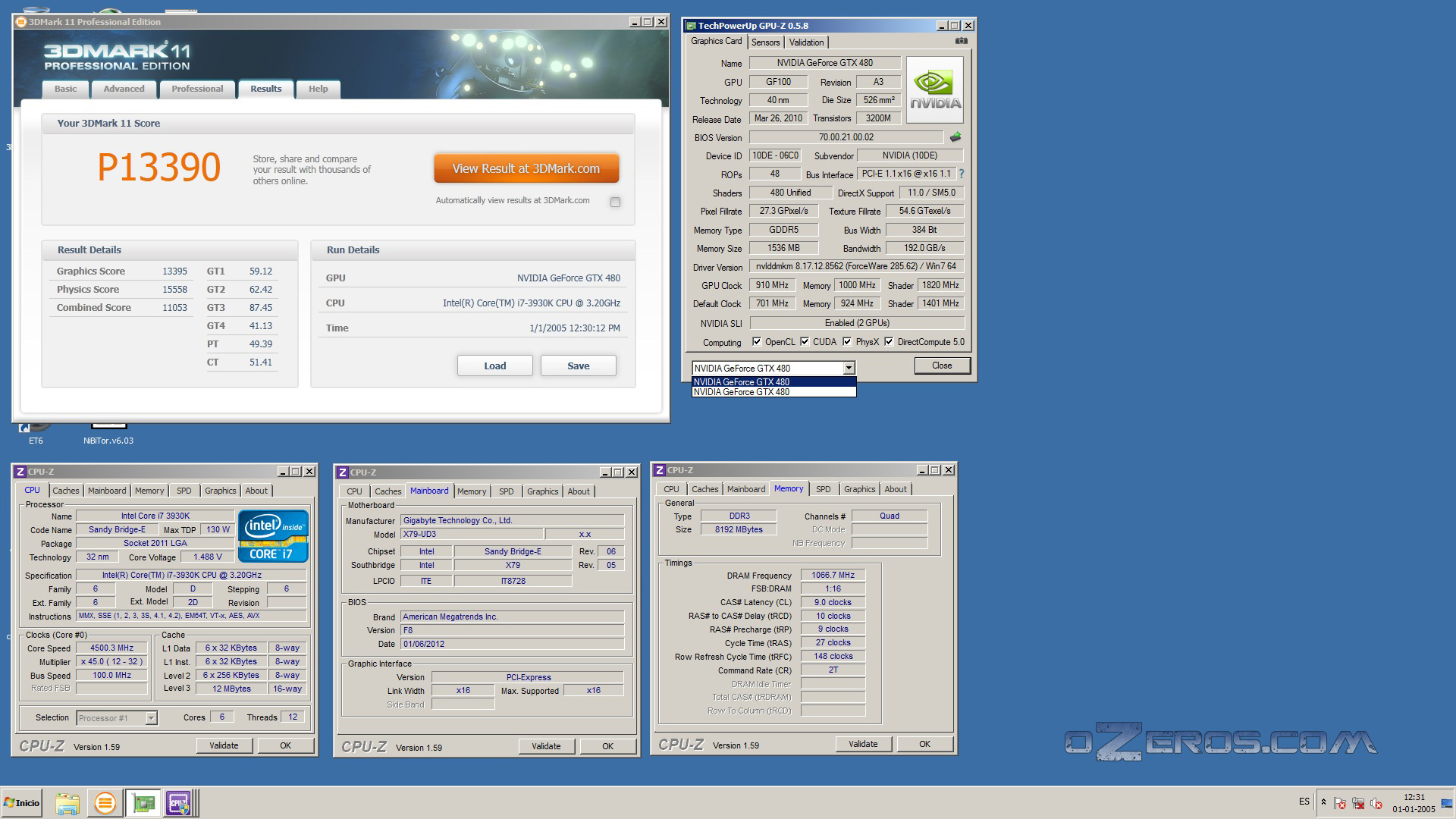The image size is (1456, 819).
Task: Toggle the OpenCL checkbox in GPU-Z
Action: [x=756, y=341]
